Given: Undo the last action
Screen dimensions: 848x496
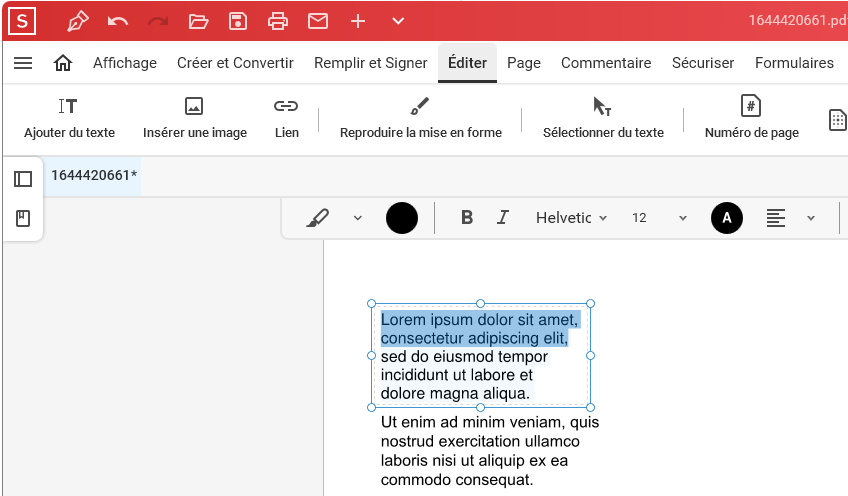Looking at the screenshot, I should click(x=117, y=21).
